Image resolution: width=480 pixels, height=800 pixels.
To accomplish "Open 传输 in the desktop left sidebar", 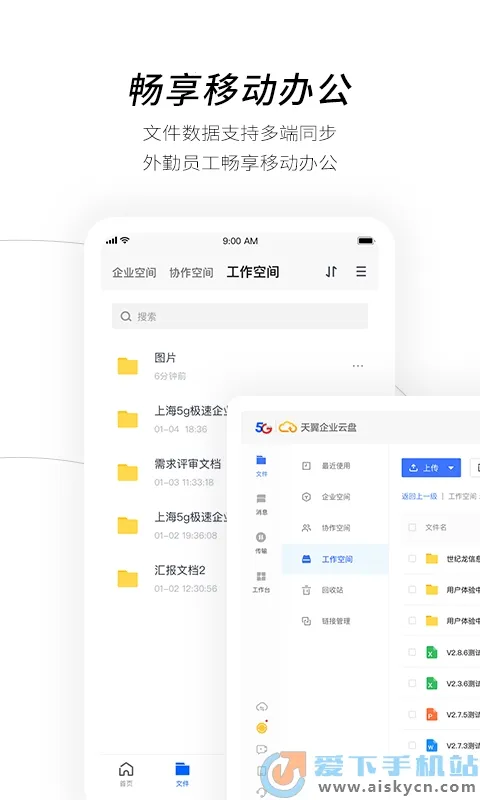I will [x=261, y=542].
